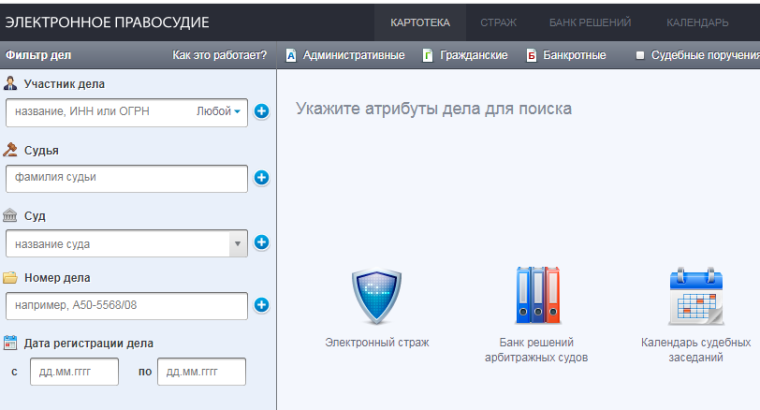
Task: Click the Электронный страж shield icon
Action: [x=376, y=299]
